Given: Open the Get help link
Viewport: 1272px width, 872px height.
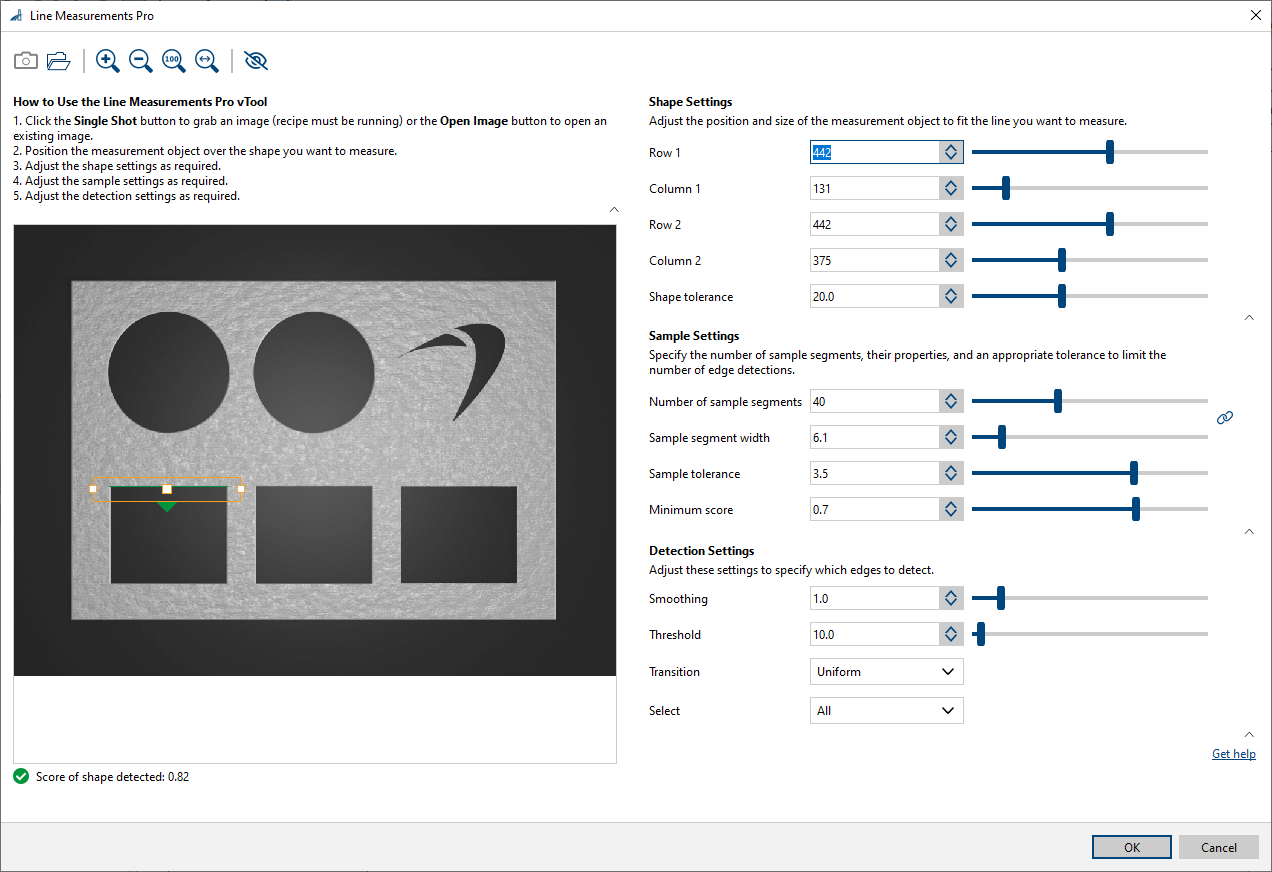Looking at the screenshot, I should click(1234, 754).
